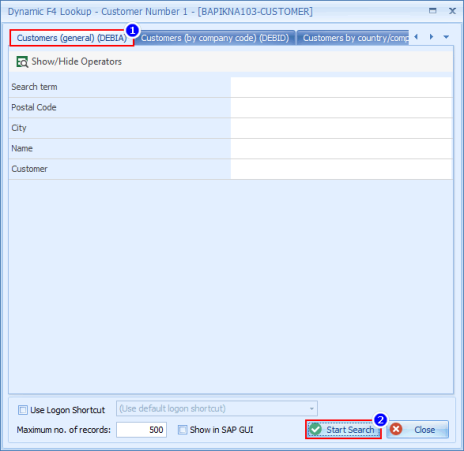Toggle the Show in SAP GUI checkbox
Screen dimensions: 464x451
pyautogui.click(x=183, y=430)
